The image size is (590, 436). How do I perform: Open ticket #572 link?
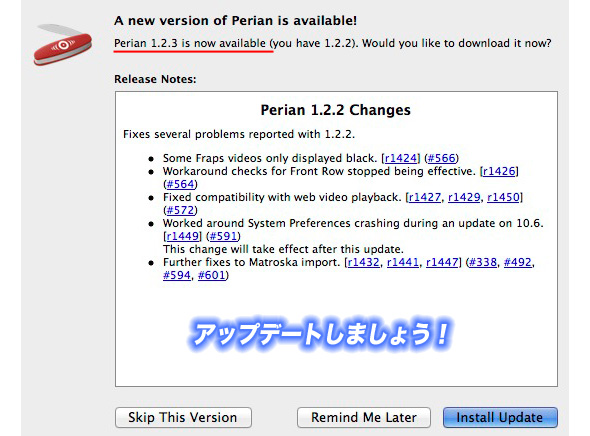tap(181, 210)
